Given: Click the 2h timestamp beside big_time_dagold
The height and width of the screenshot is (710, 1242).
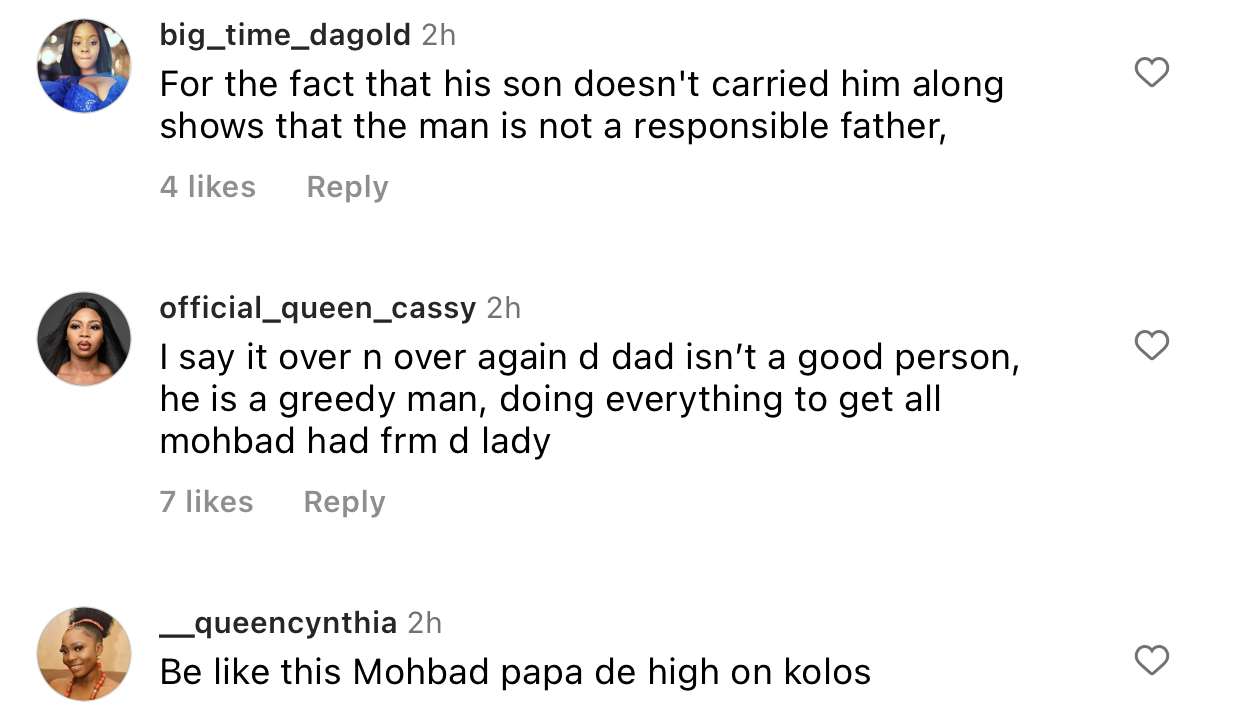Looking at the screenshot, I should pyautogui.click(x=435, y=34).
